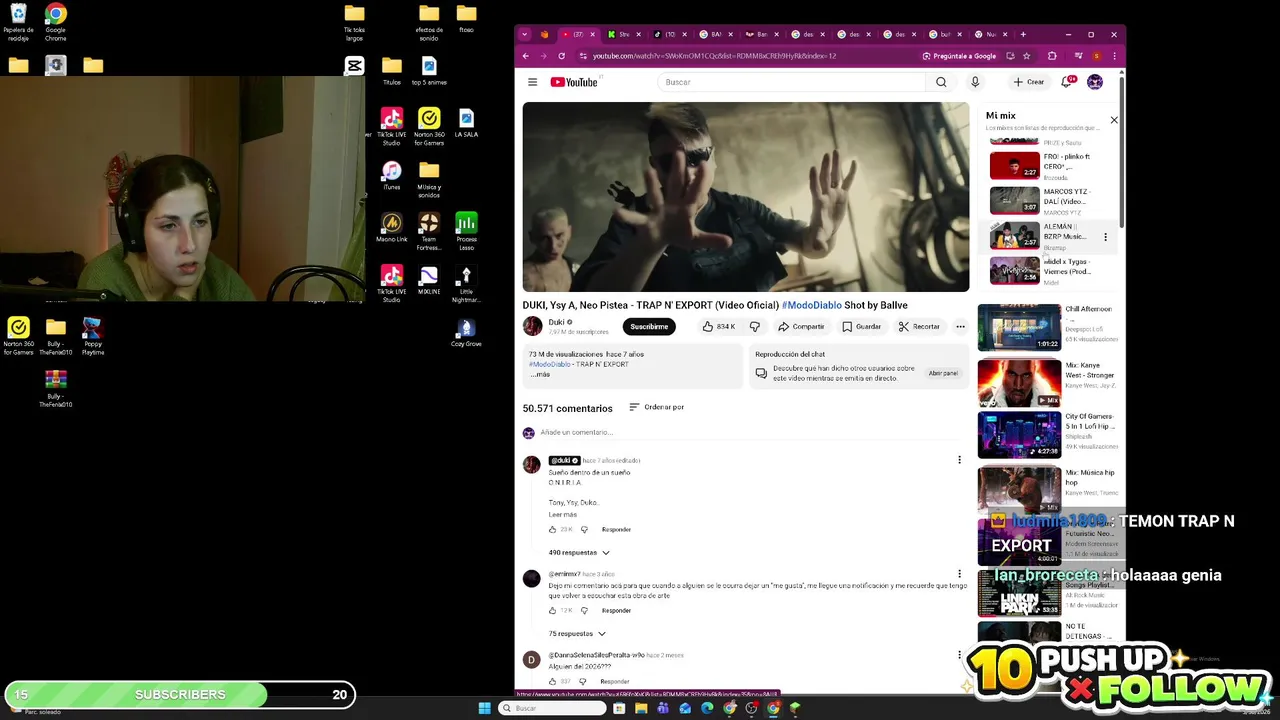1280x720 pixels.
Task: Expand video description with ...más
Action: pyautogui.click(x=541, y=373)
